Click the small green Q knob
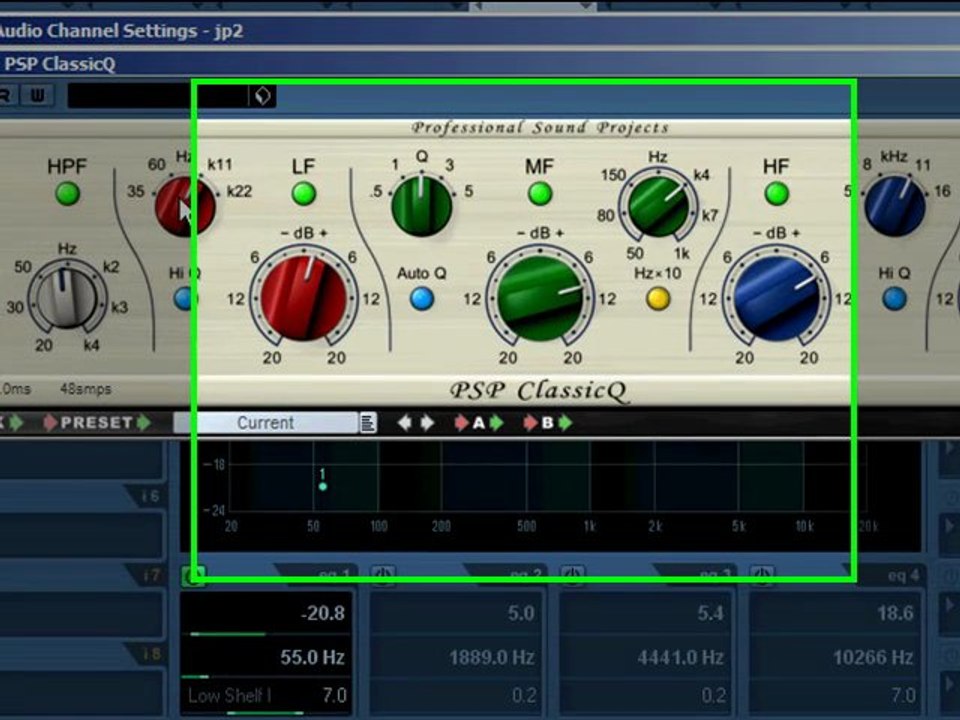This screenshot has width=960, height=720. tap(422, 206)
